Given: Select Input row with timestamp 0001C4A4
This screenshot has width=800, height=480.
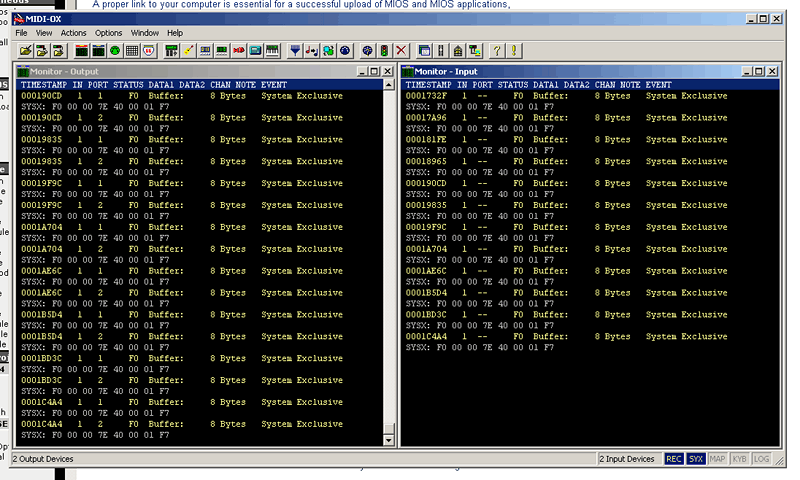Looking at the screenshot, I should [591, 337].
